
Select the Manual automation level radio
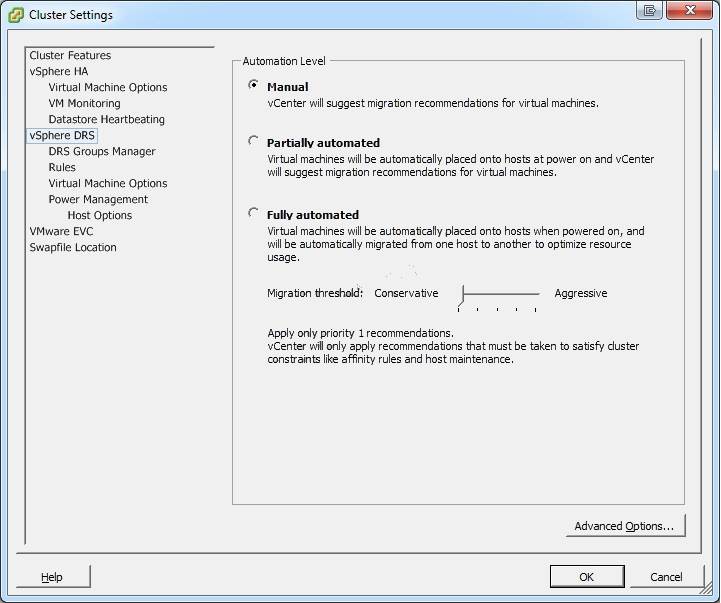tap(253, 85)
